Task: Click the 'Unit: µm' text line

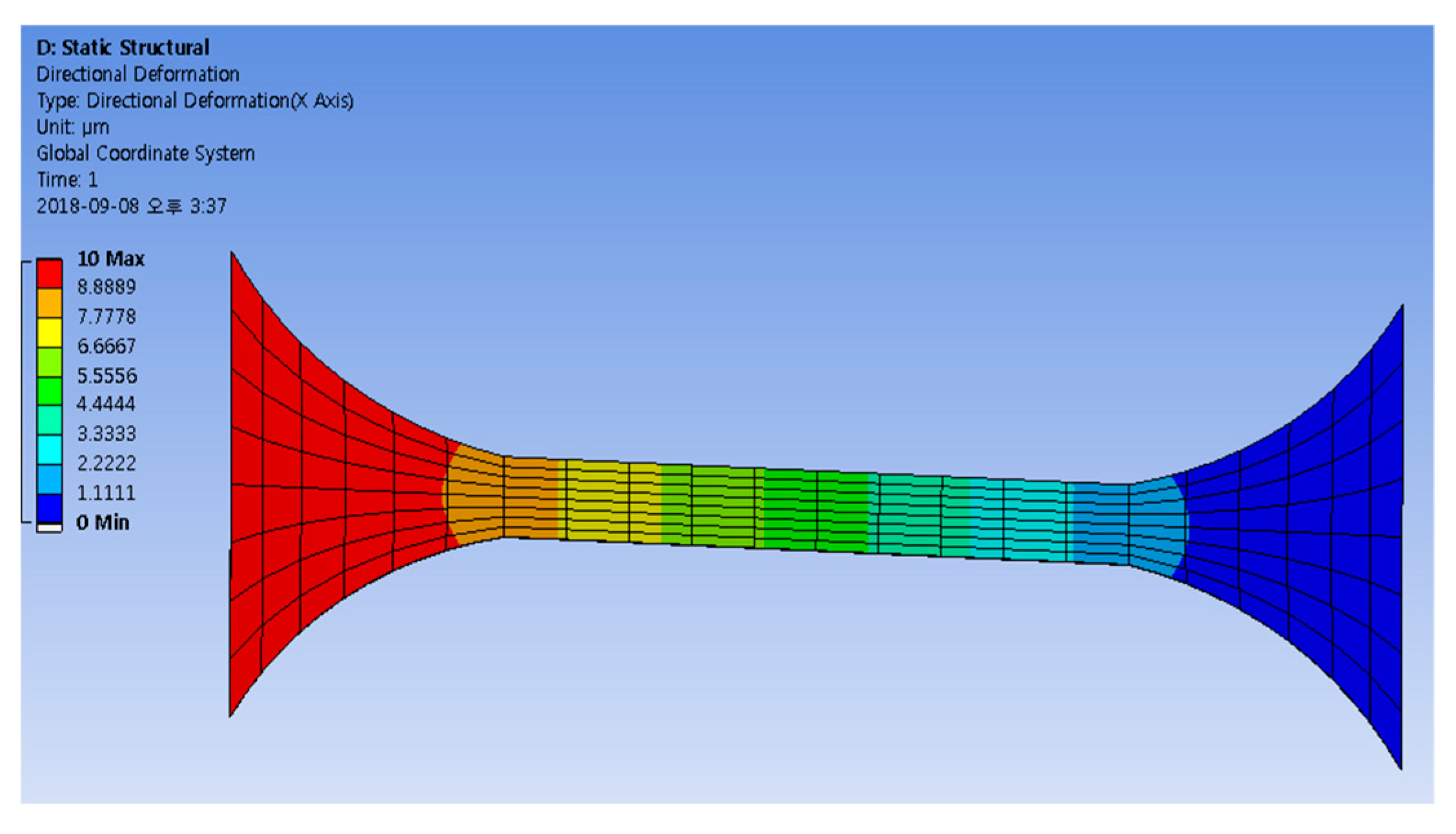Action: tap(73, 127)
